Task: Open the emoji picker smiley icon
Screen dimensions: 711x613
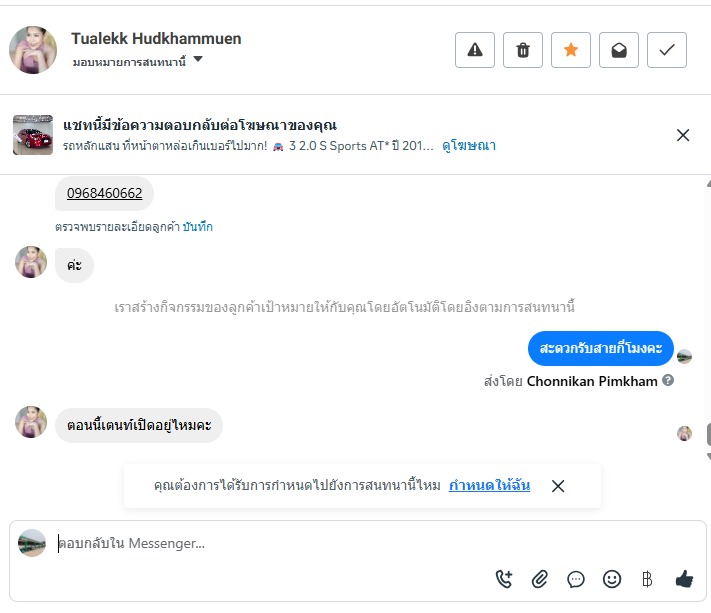Action: click(x=612, y=578)
